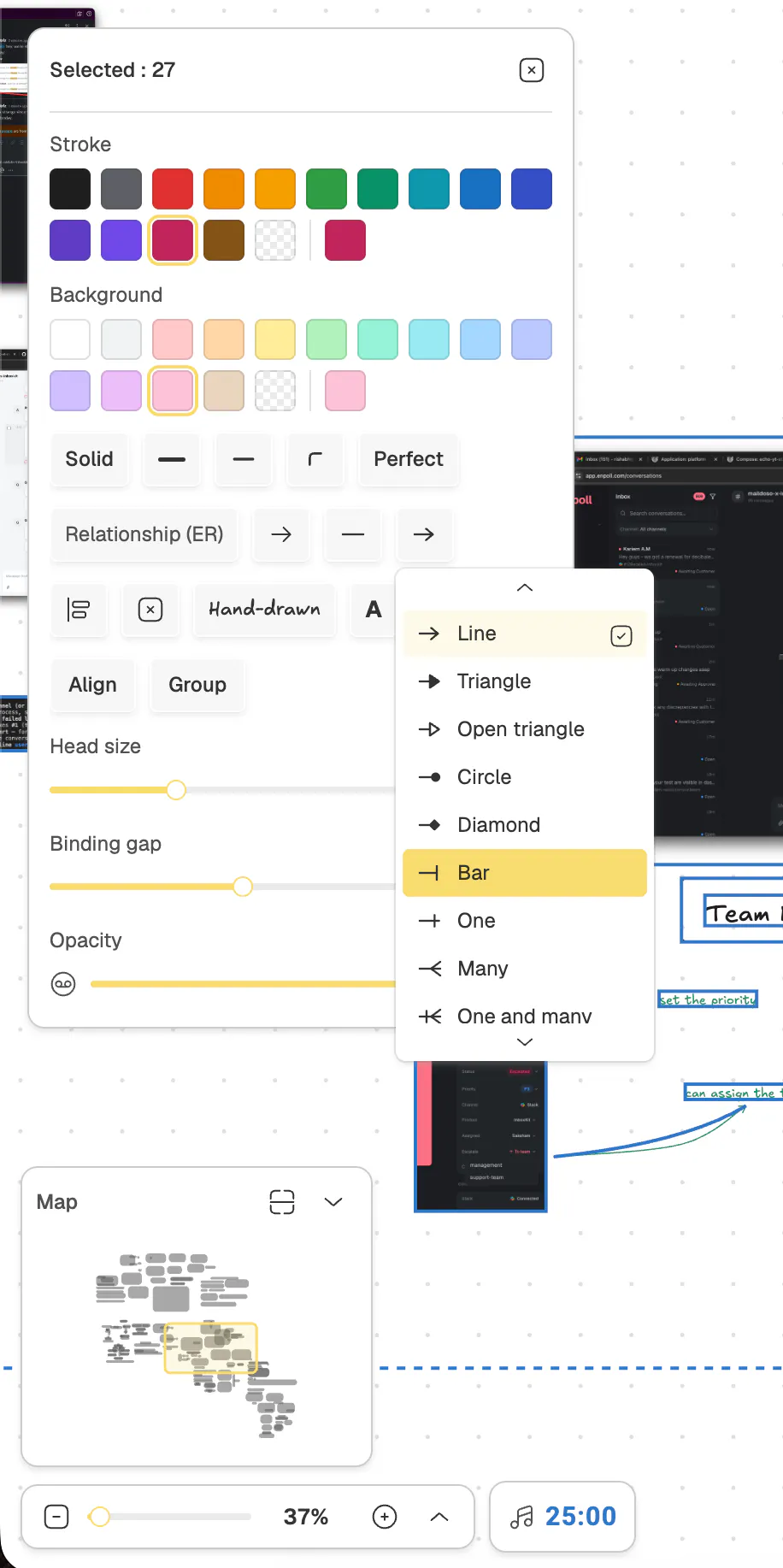Select the One and many option
Viewport: 783px width, 1568px height.
click(x=525, y=1017)
